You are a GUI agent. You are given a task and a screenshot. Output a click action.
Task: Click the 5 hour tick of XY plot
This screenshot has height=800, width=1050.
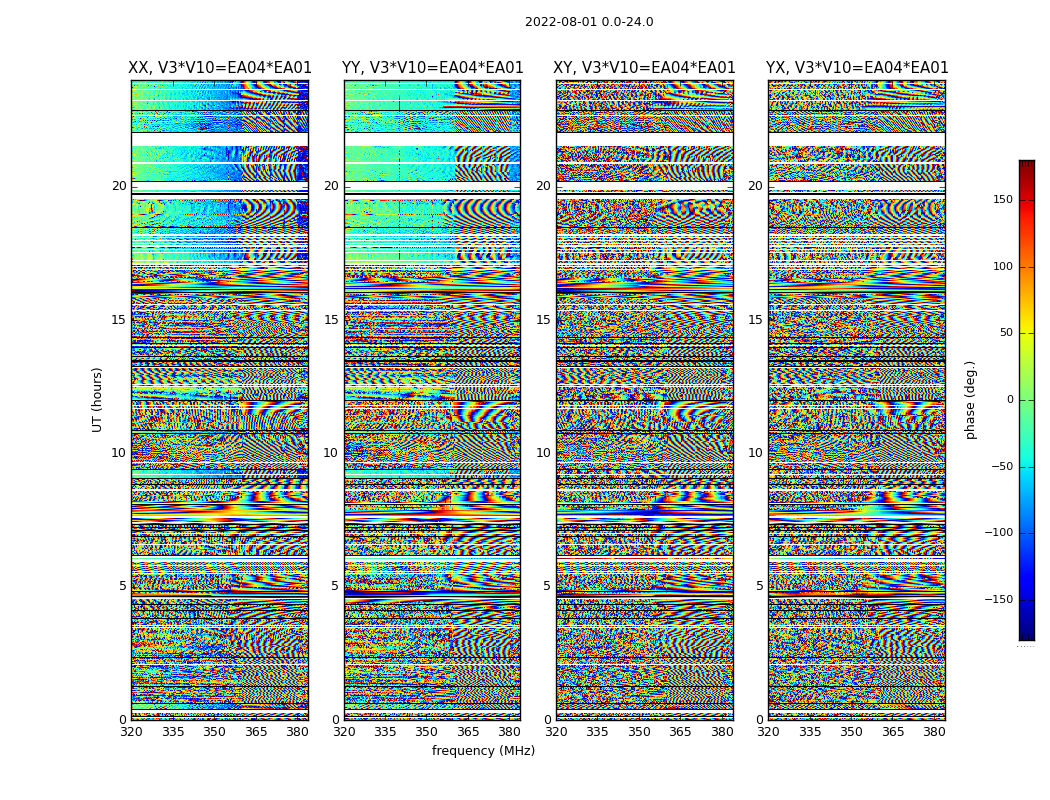[x=546, y=586]
